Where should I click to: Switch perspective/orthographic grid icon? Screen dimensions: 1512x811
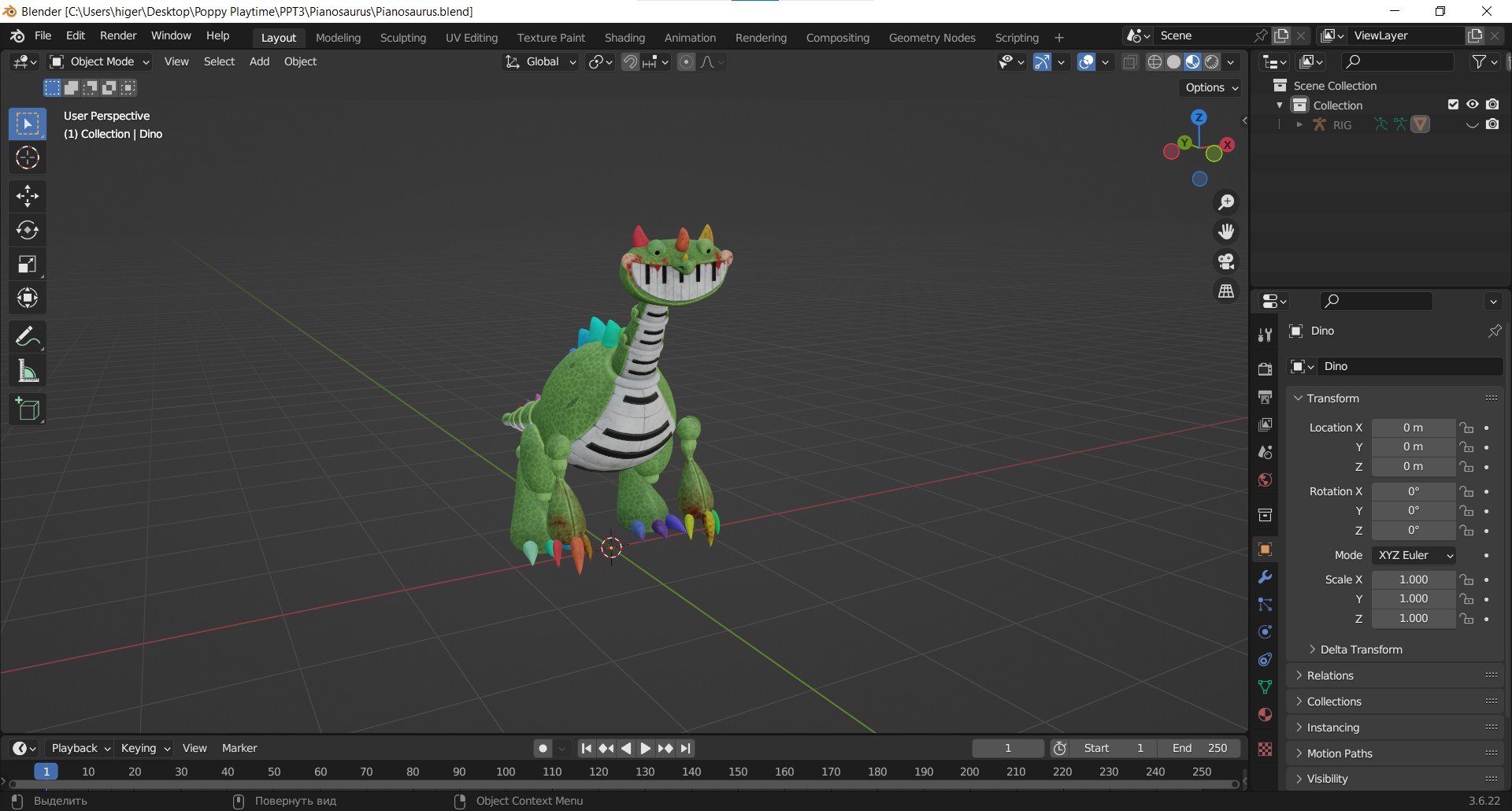point(1226,291)
